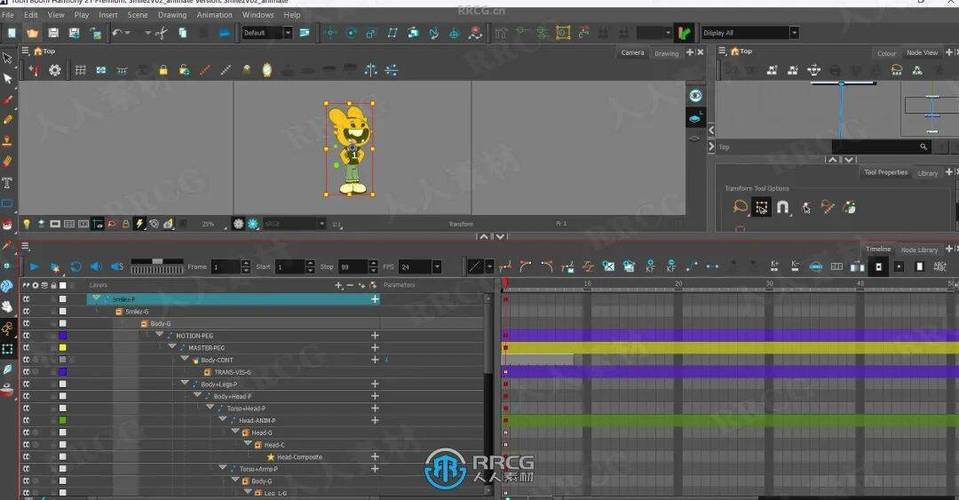The height and width of the screenshot is (500, 959).
Task: Click the gear settings icon in the Camera toolbar
Action: click(x=55, y=70)
